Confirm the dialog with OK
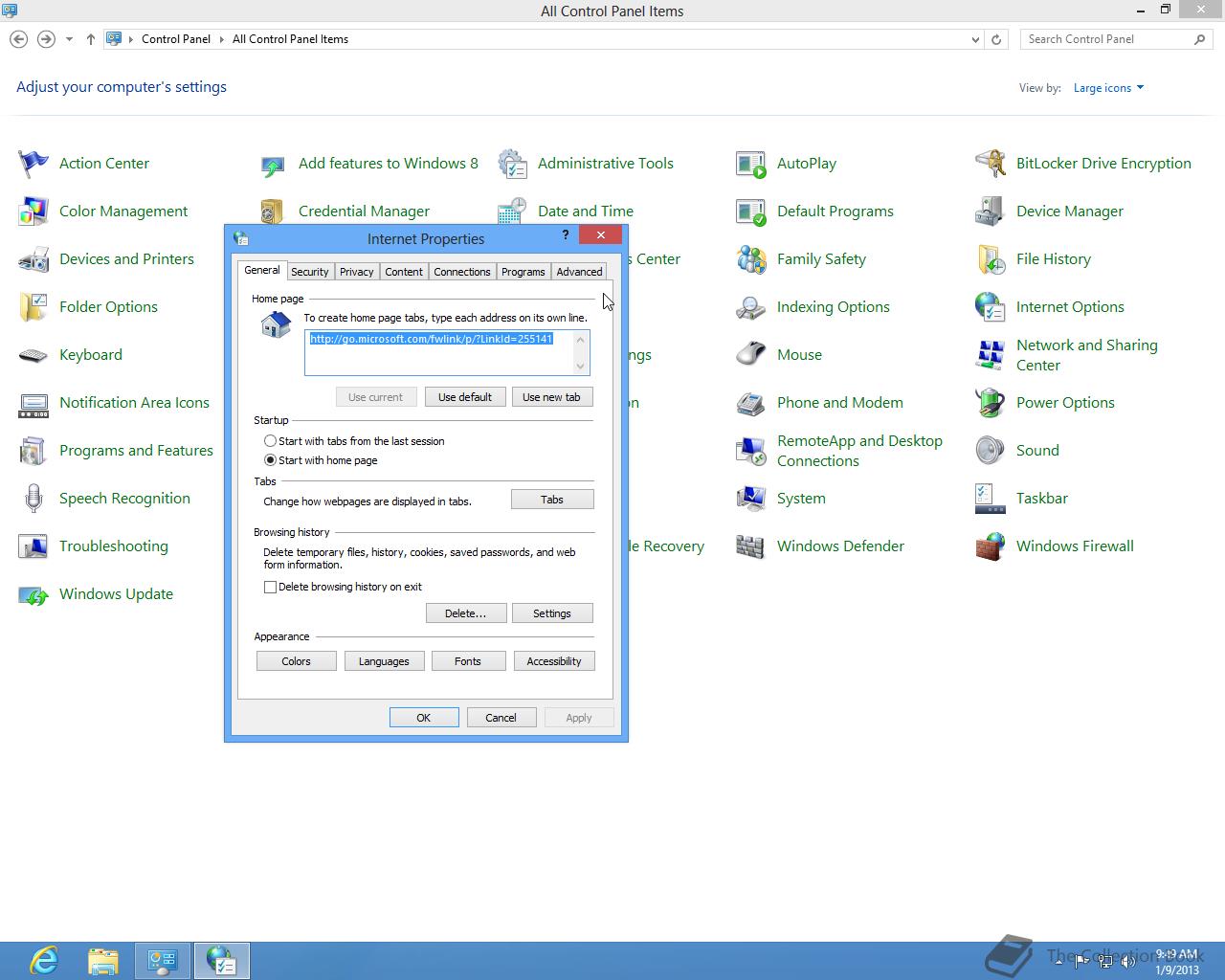 [x=424, y=718]
